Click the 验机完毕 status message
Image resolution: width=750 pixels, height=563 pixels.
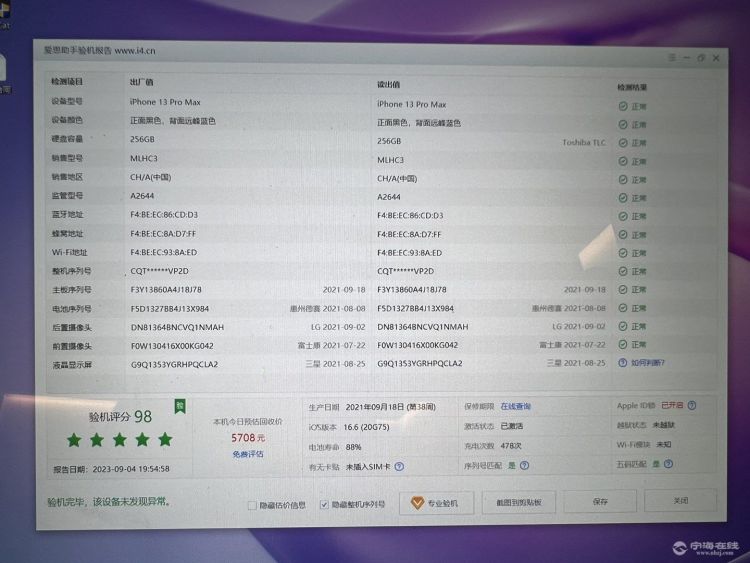[x=109, y=502]
